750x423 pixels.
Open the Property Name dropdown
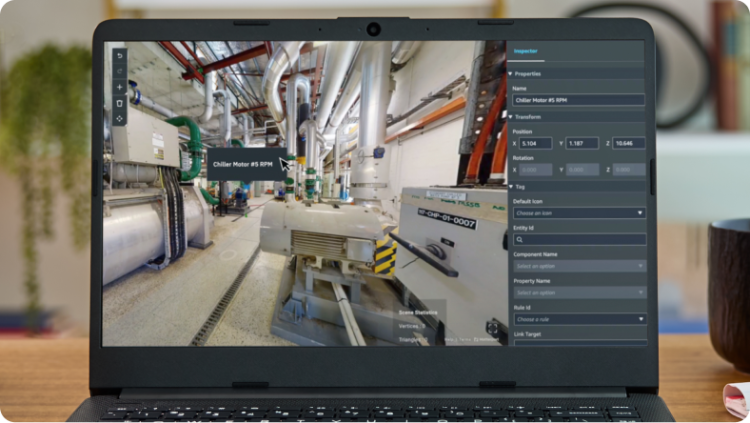tap(578, 292)
